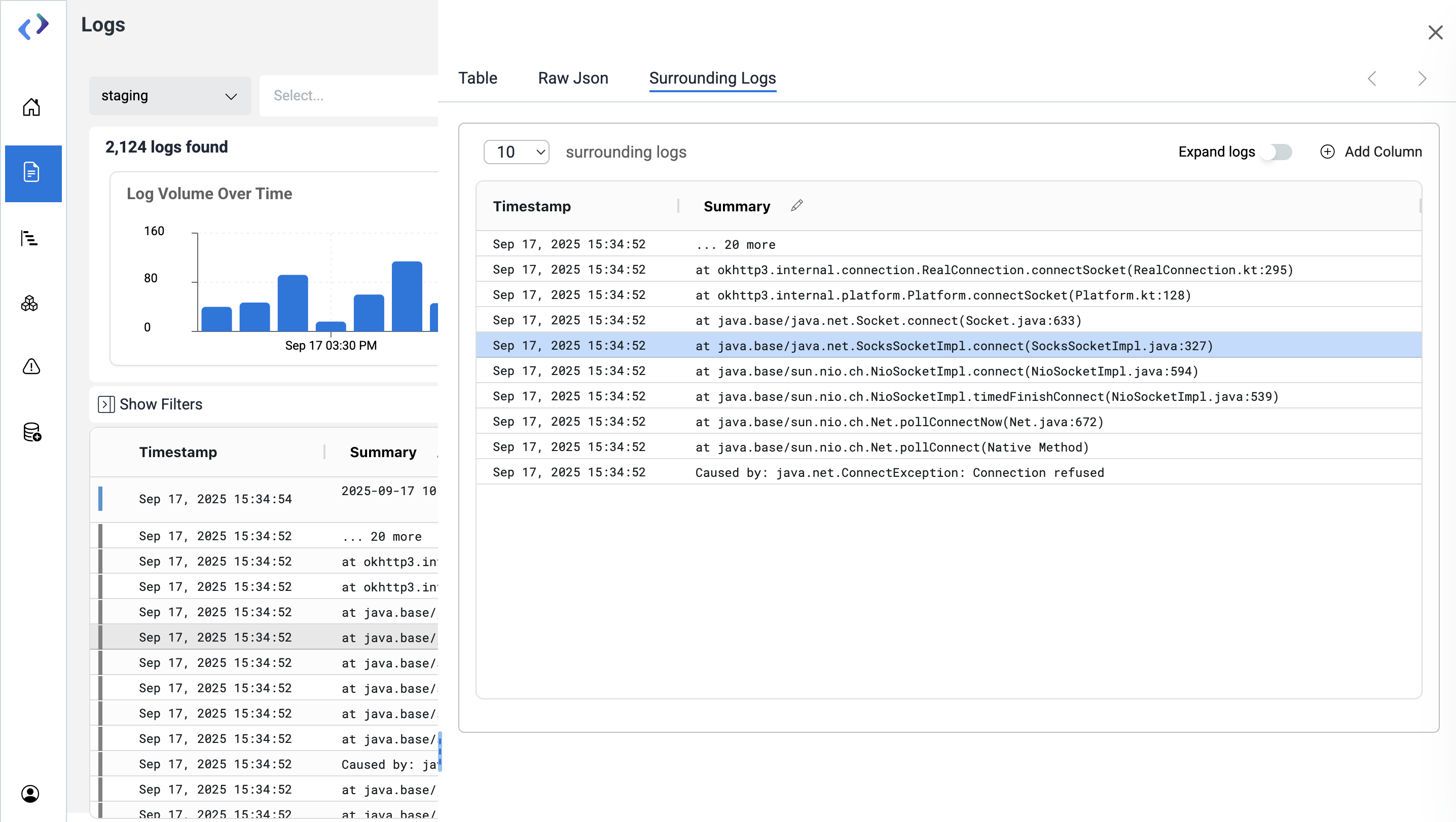This screenshot has width=1456, height=822.
Task: Open the 10 surrounding logs dropdown
Action: tap(517, 152)
